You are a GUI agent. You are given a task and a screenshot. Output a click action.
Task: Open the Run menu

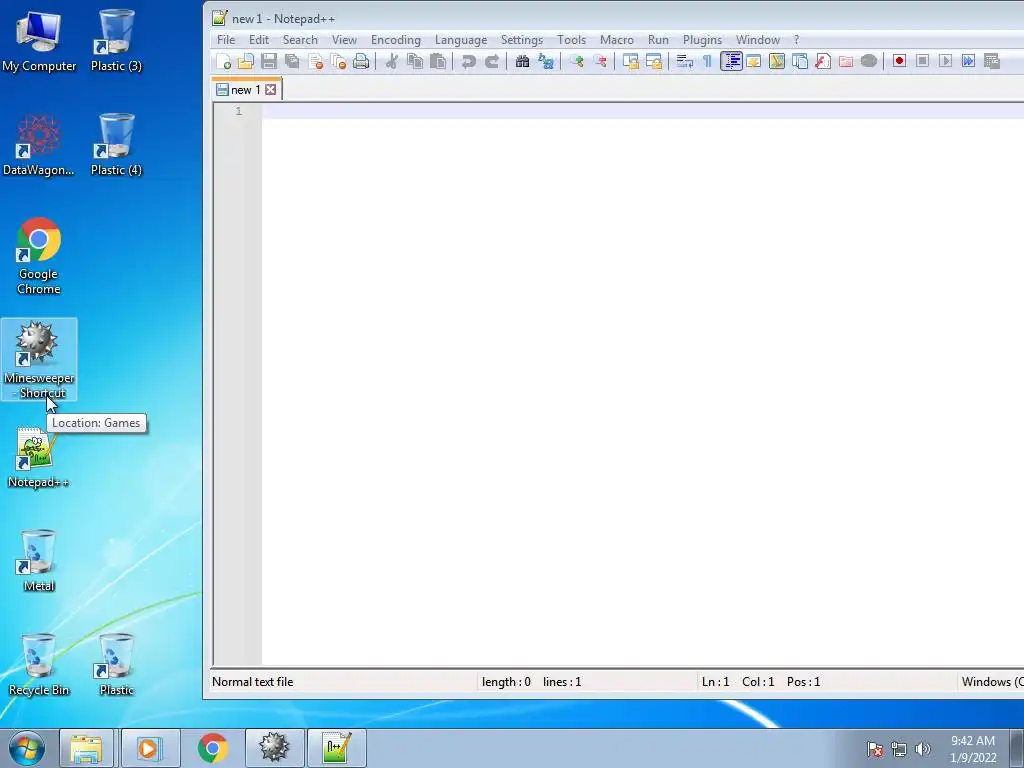pyautogui.click(x=658, y=40)
